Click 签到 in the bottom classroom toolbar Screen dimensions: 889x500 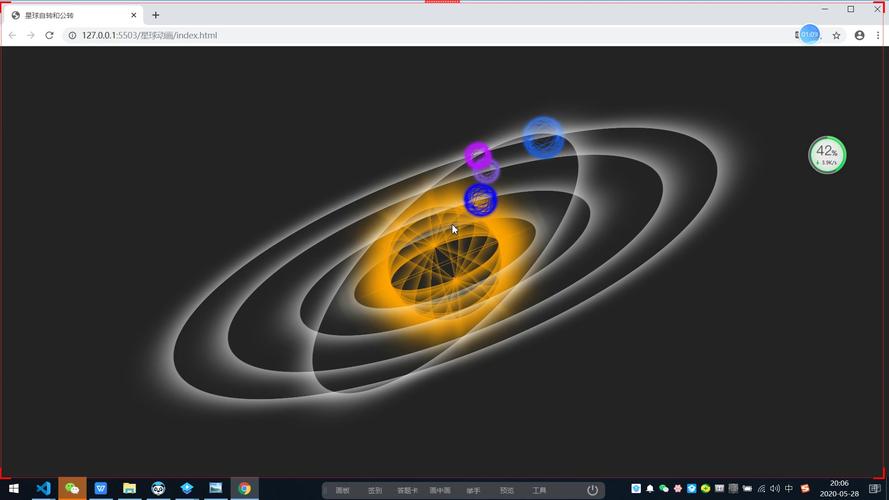(375, 491)
